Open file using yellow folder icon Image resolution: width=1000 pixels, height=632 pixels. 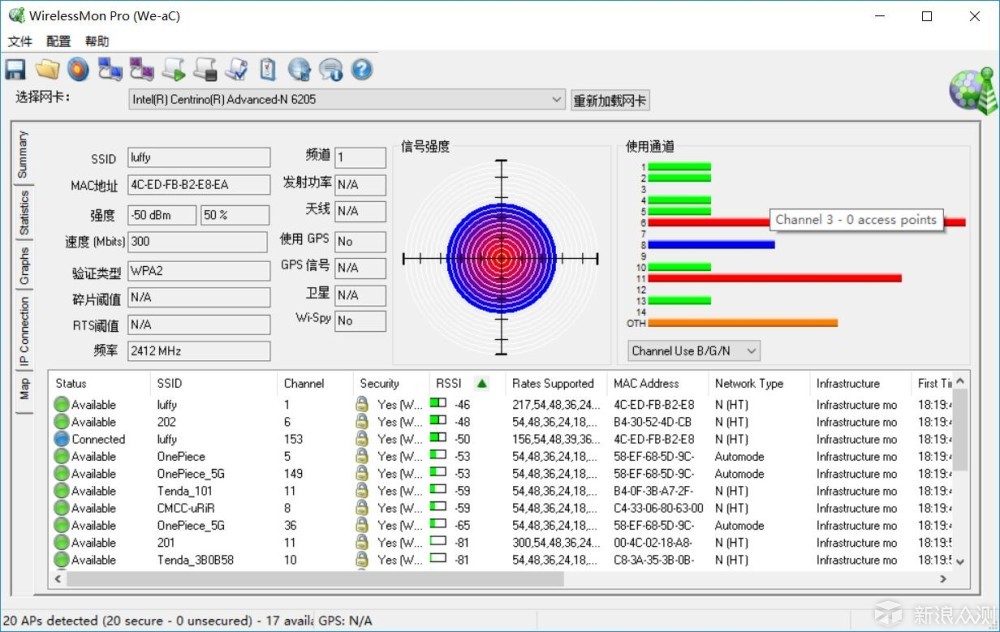48,70
